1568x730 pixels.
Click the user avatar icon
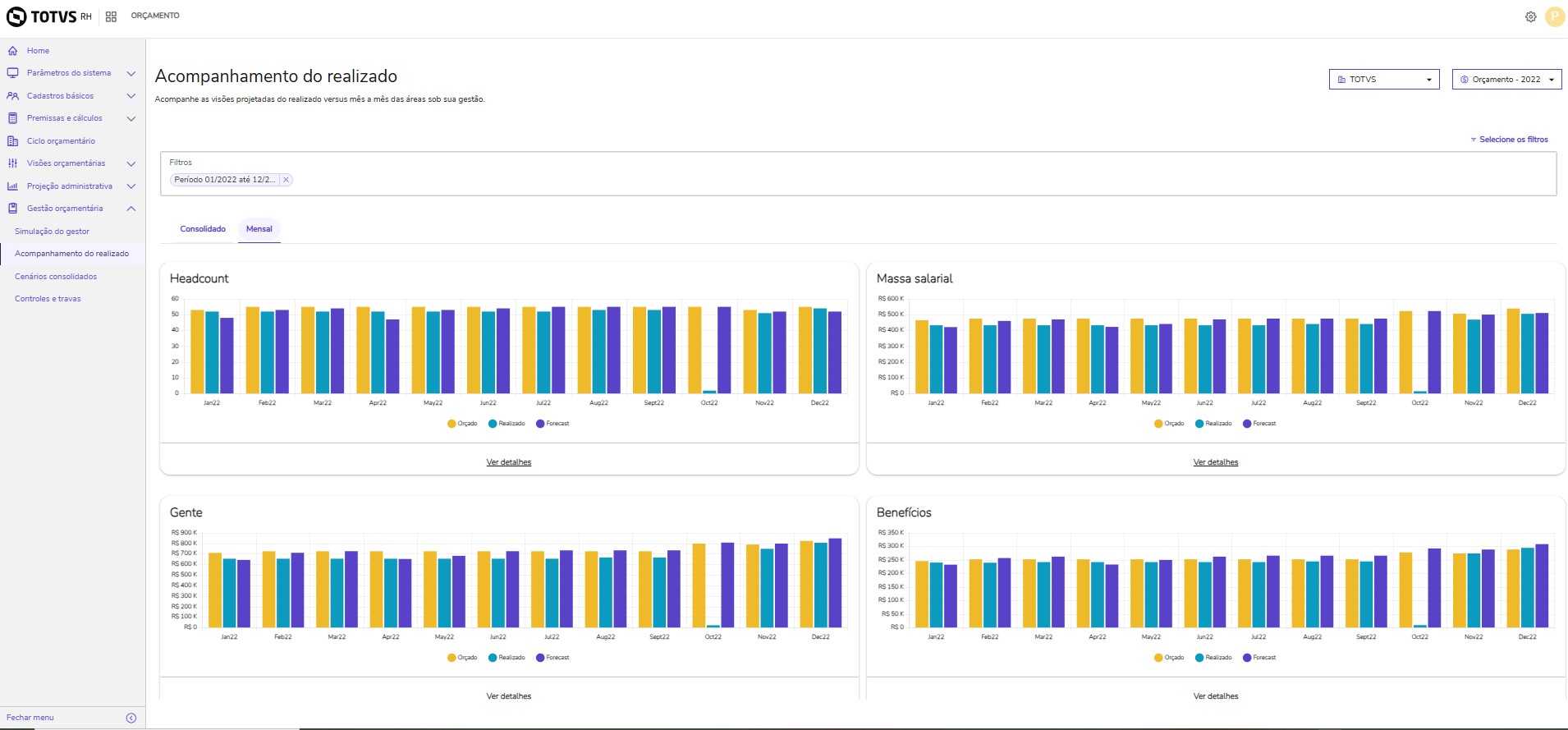1554,16
